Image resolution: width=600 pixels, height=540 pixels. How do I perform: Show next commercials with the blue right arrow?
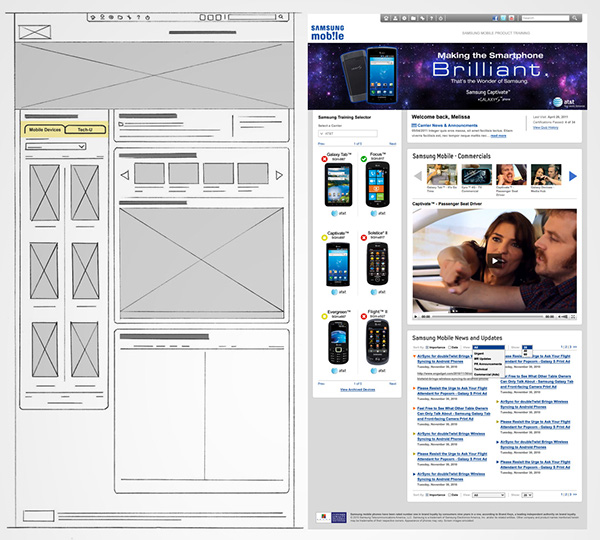(572, 176)
